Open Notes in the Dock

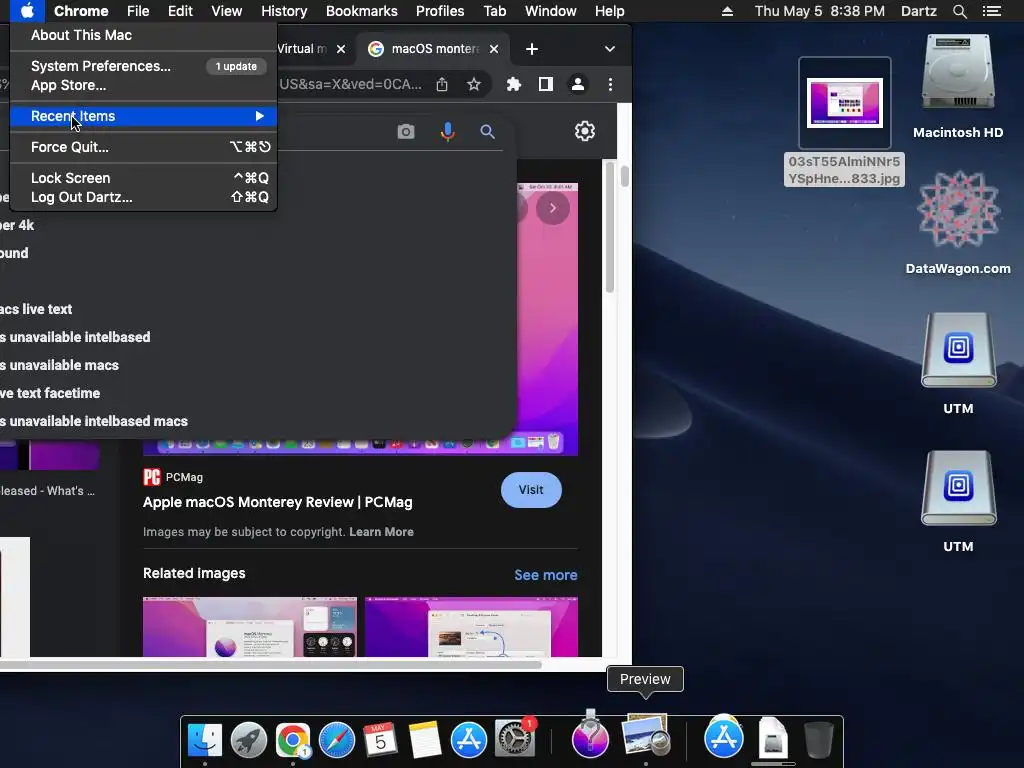(424, 740)
